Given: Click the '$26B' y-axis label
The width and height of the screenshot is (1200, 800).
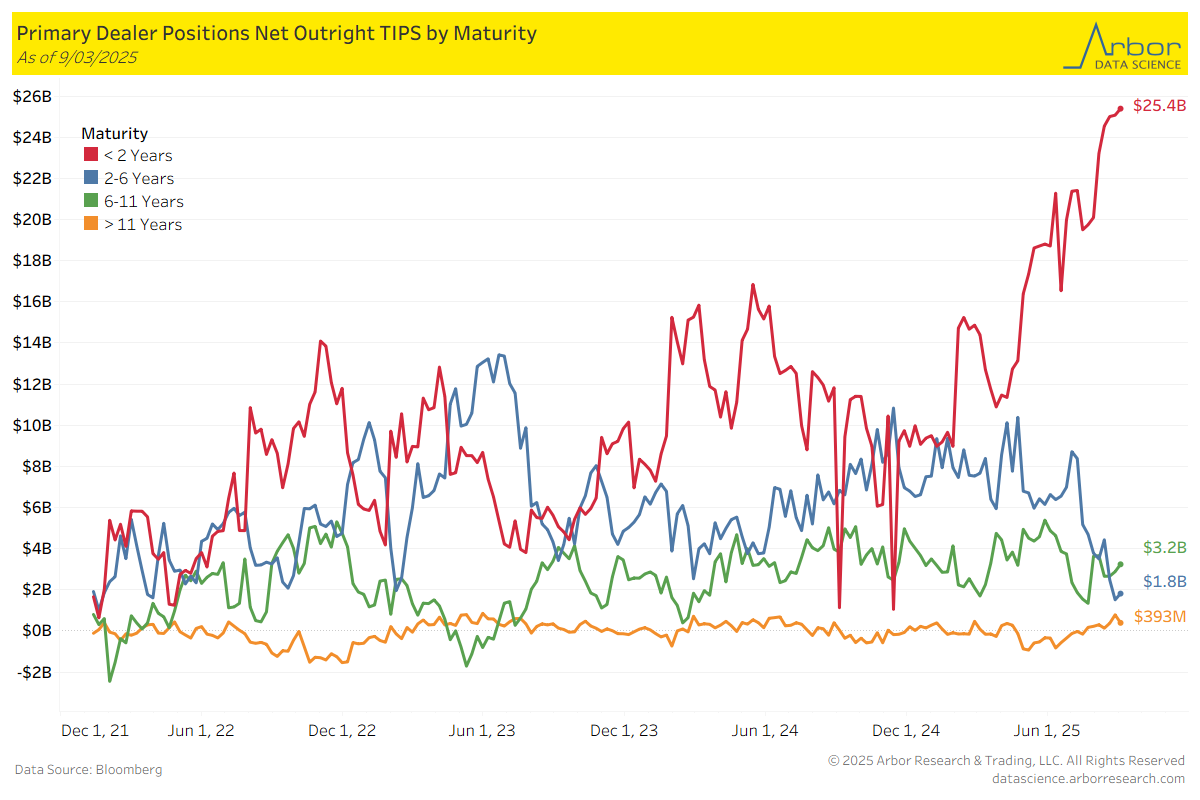Looking at the screenshot, I should 32,96.
